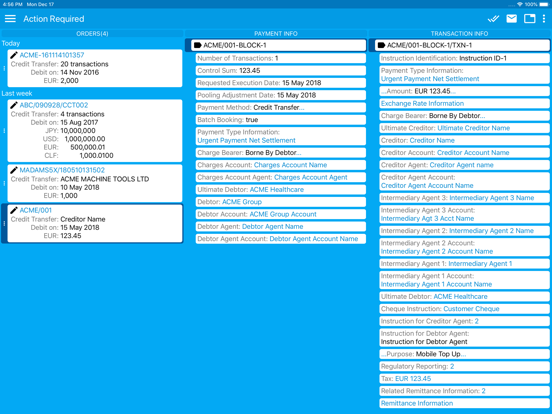552x414 pixels.
Task: Open Creditor Agent Account Name link
Action: 427,186
